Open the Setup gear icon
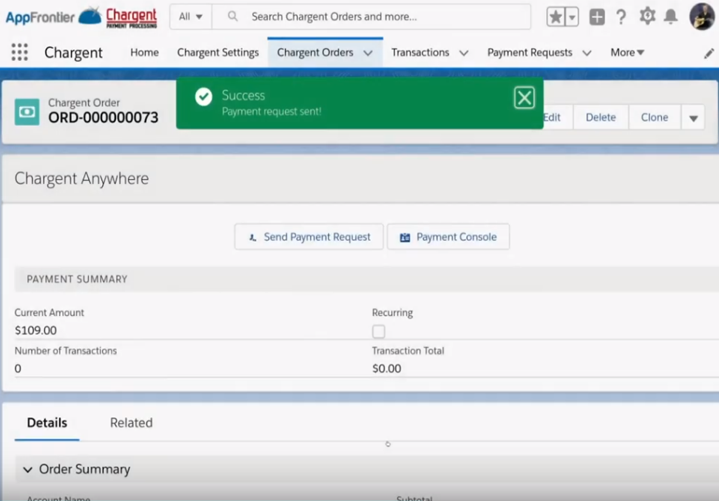This screenshot has height=501, width=719. (647, 17)
